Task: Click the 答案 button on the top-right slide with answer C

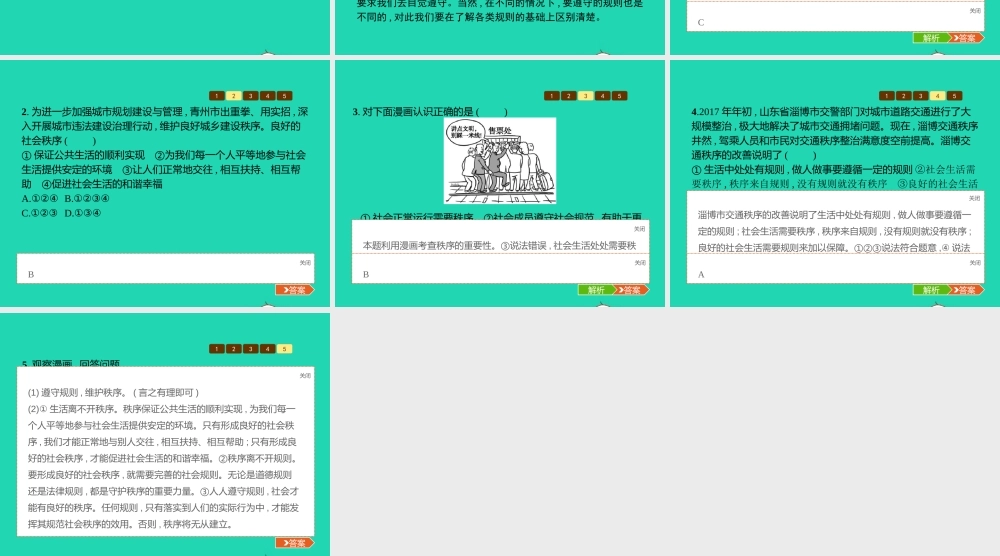Action: pos(966,38)
